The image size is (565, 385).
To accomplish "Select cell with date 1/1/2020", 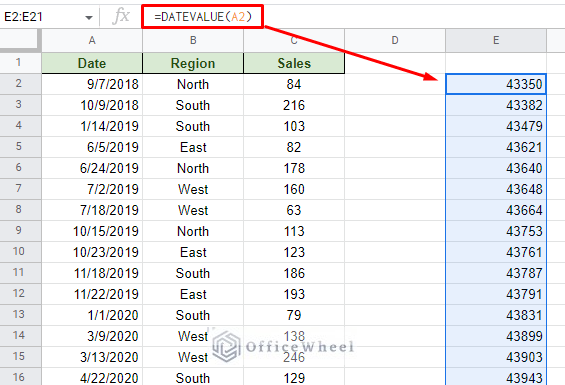I will [92, 315].
